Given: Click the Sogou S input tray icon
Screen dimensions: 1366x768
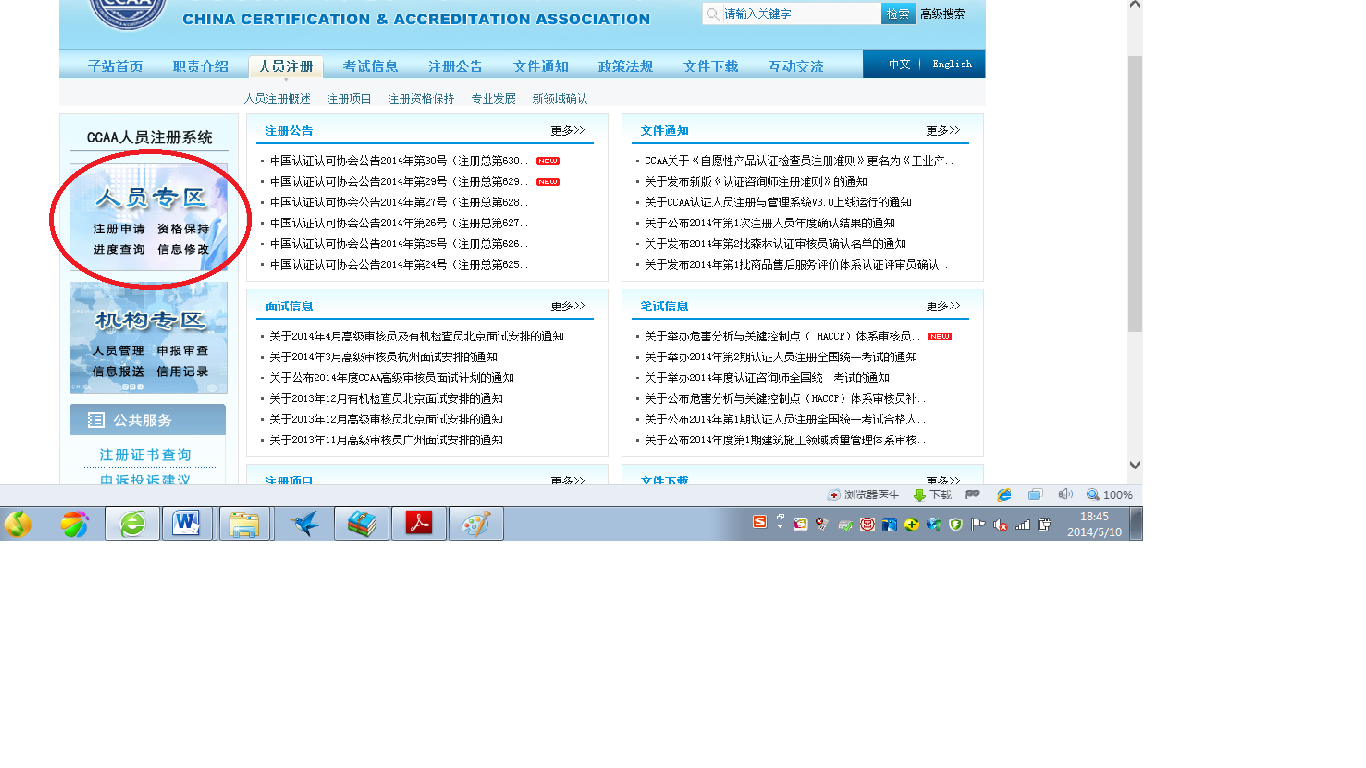Looking at the screenshot, I should tap(760, 522).
